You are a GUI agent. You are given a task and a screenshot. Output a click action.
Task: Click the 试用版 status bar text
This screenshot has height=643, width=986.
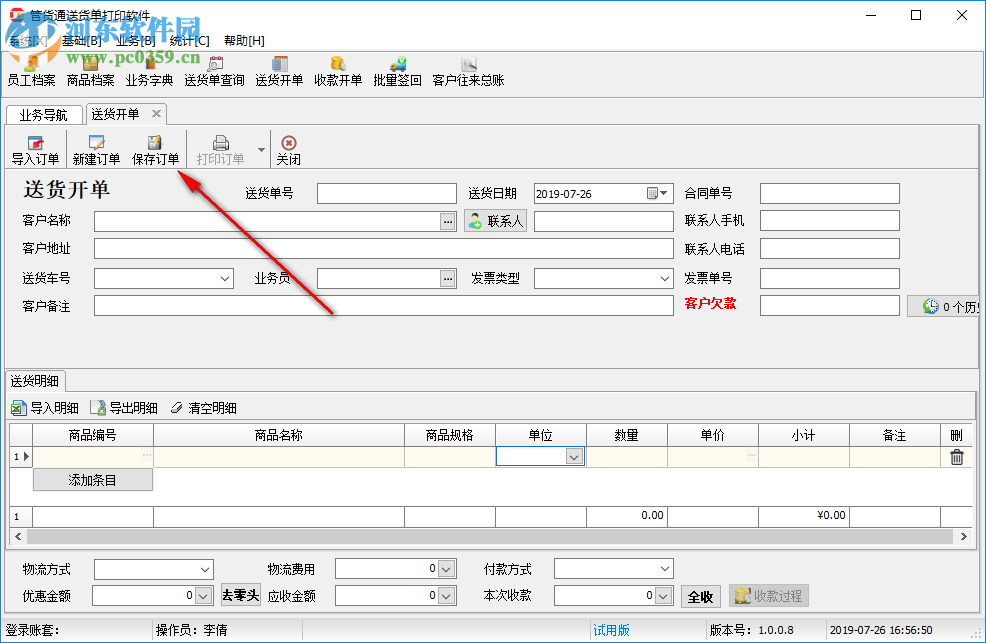(x=611, y=630)
